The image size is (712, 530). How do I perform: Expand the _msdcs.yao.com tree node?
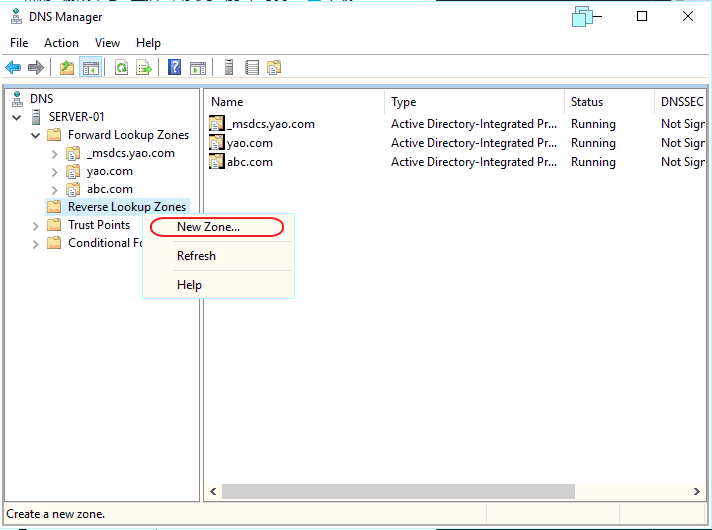[55, 154]
